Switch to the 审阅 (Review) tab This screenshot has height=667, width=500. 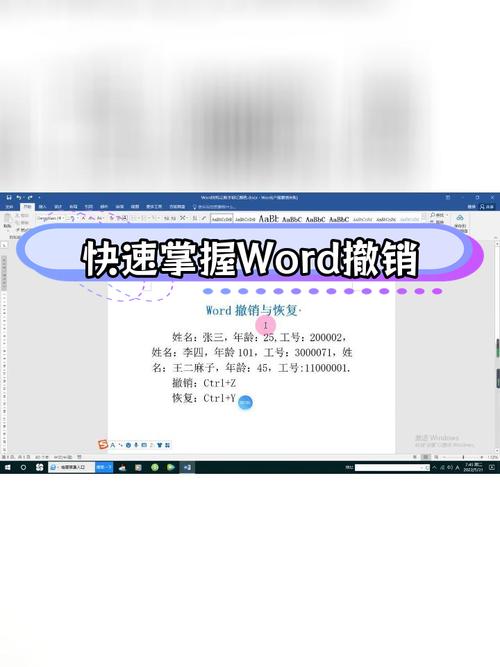120,207
